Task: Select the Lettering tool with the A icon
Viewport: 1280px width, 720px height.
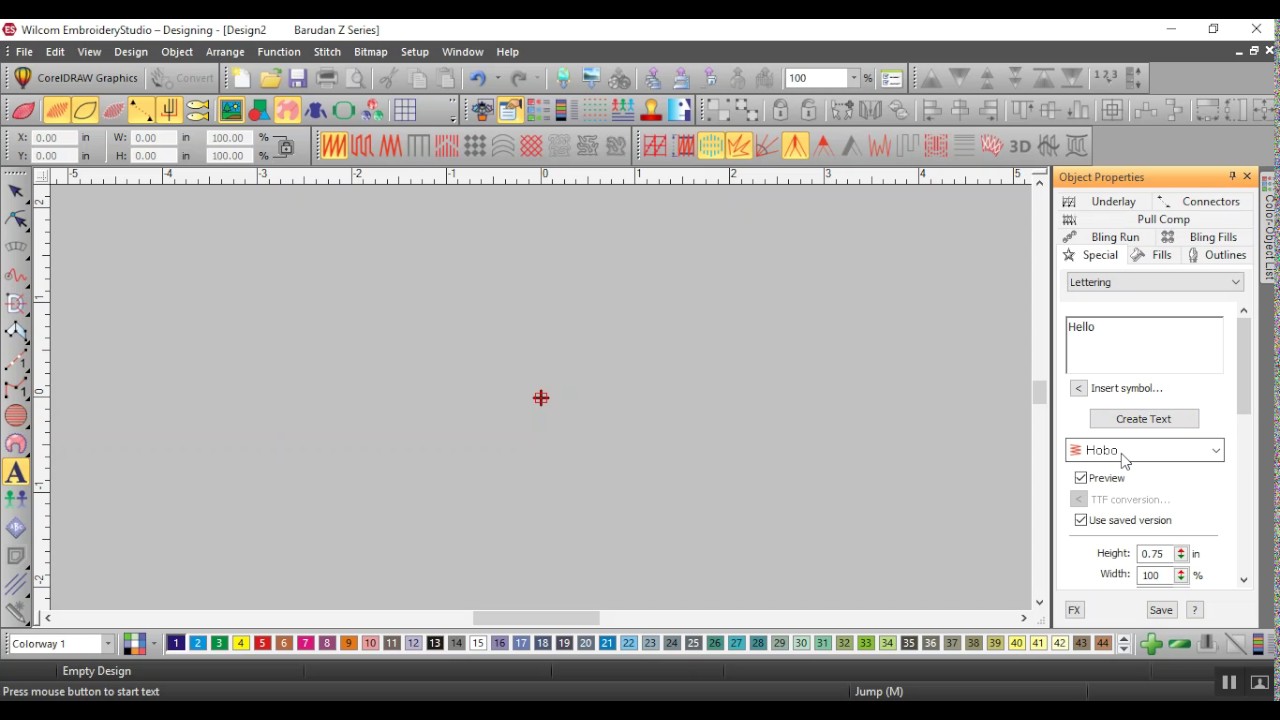Action: [x=16, y=472]
